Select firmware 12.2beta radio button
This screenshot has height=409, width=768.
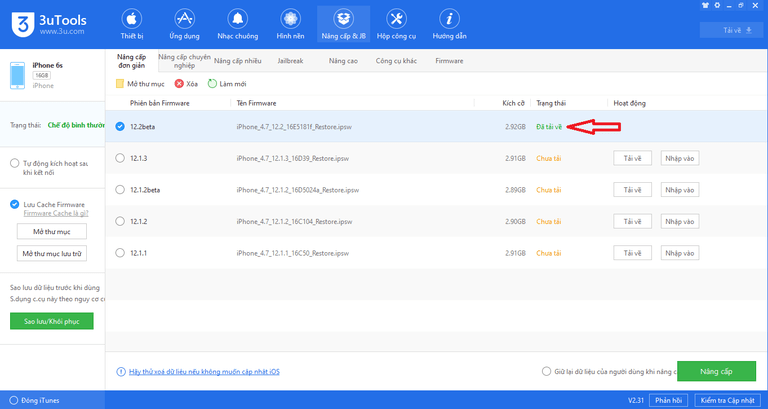click(x=120, y=126)
